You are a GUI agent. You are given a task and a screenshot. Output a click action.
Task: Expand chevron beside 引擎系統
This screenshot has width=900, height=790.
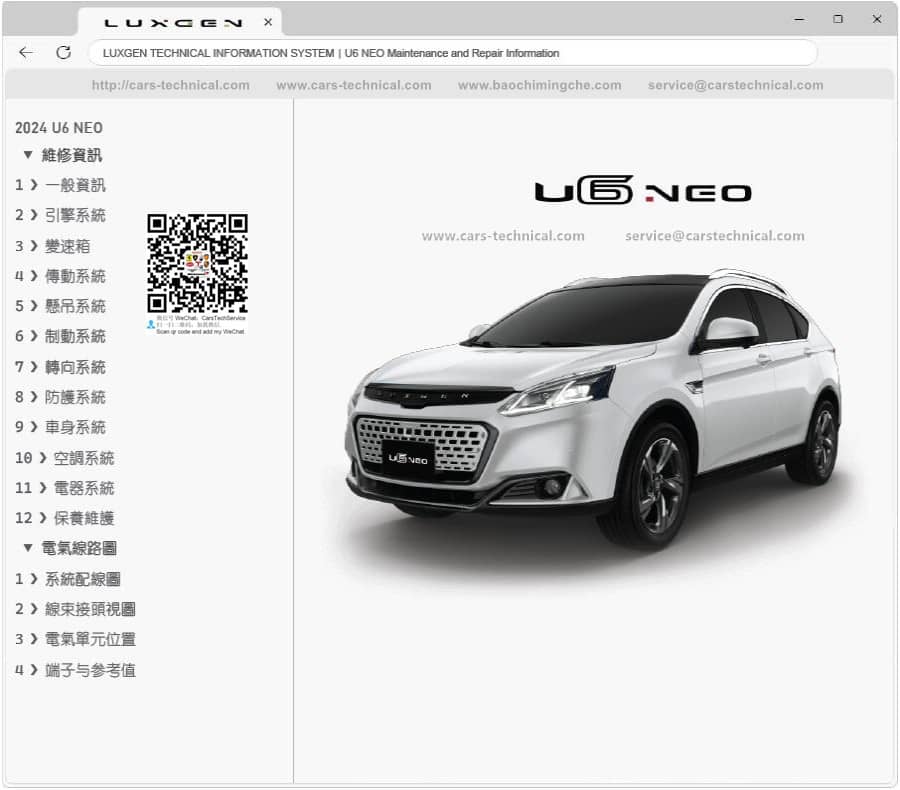[x=34, y=215]
